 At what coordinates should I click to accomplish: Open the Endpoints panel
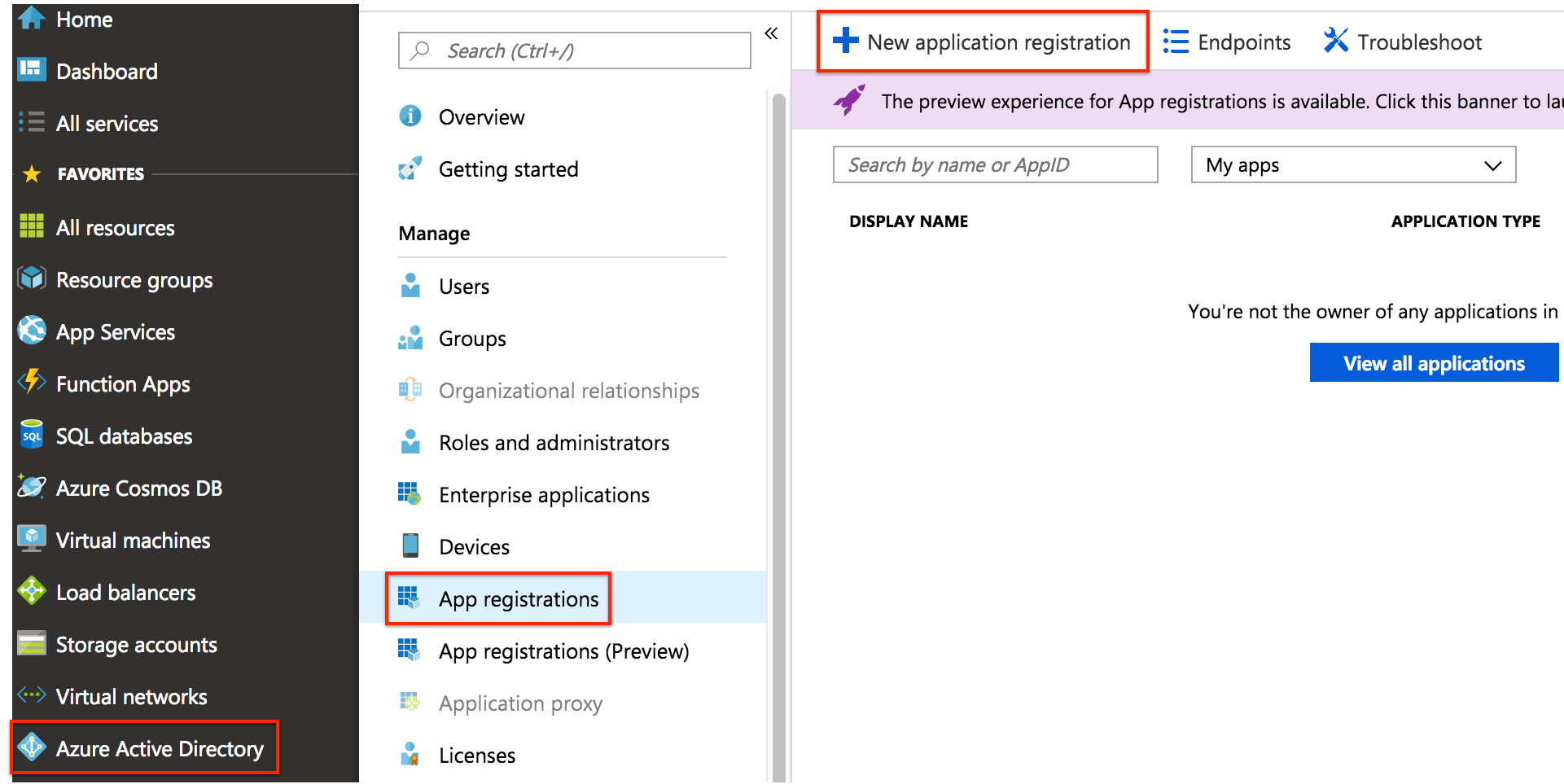point(1227,42)
